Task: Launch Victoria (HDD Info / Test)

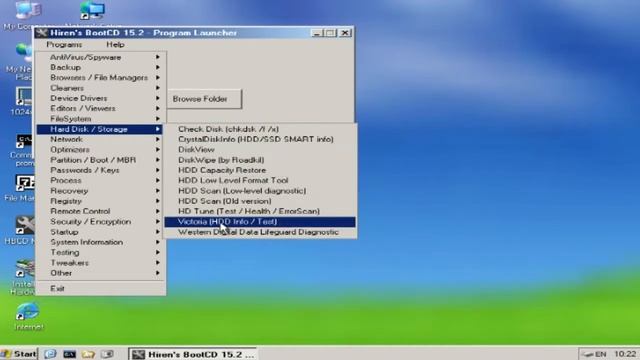Action: pos(260,222)
